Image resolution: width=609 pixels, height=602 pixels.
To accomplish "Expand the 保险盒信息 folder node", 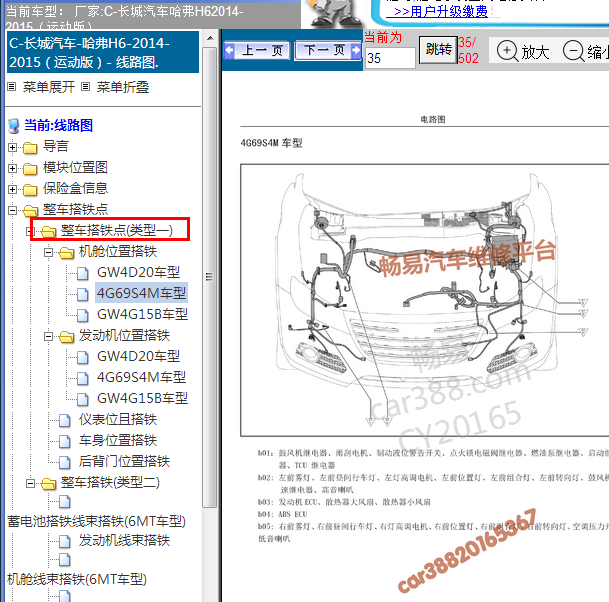I will 12,189.
